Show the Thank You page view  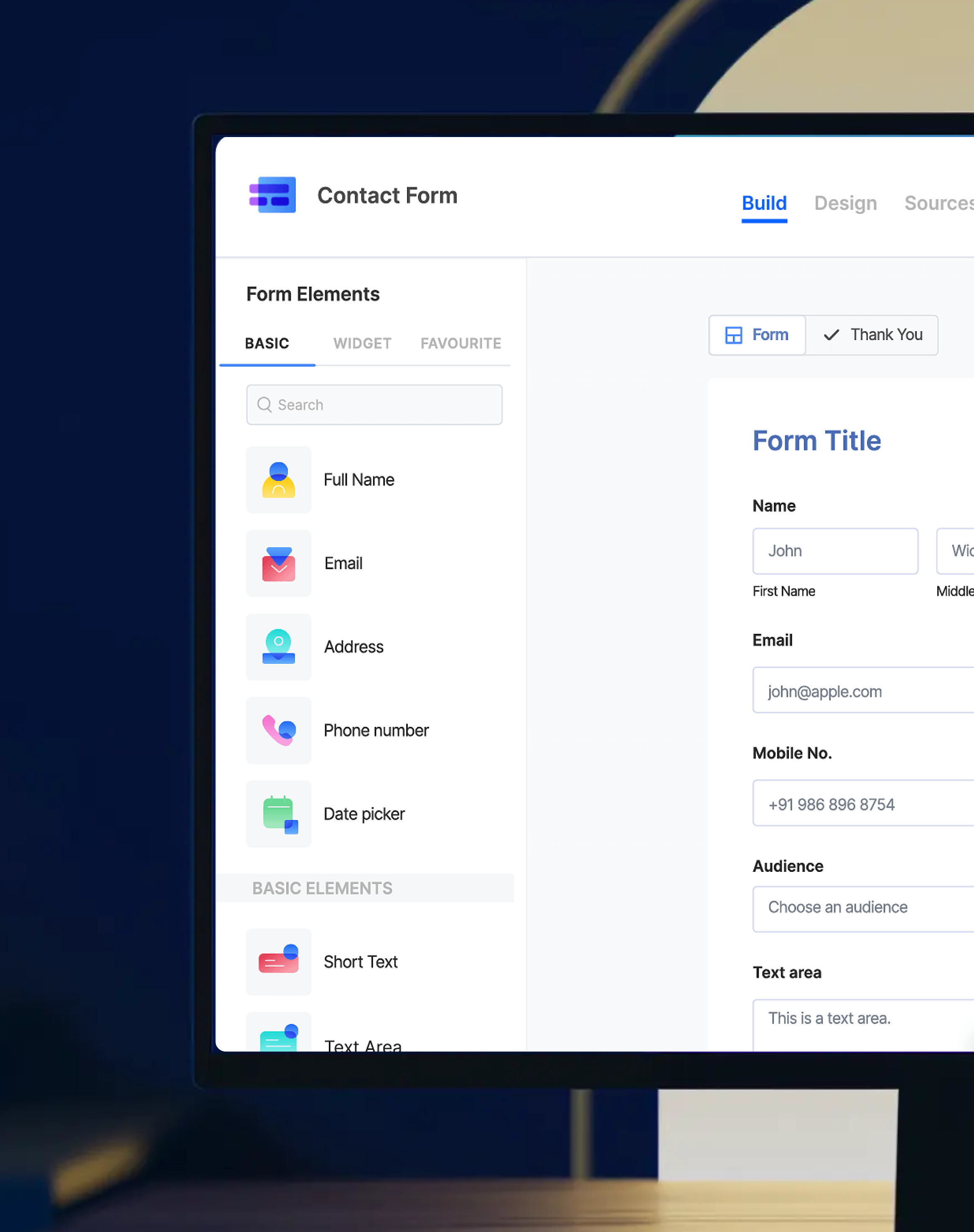coord(872,335)
